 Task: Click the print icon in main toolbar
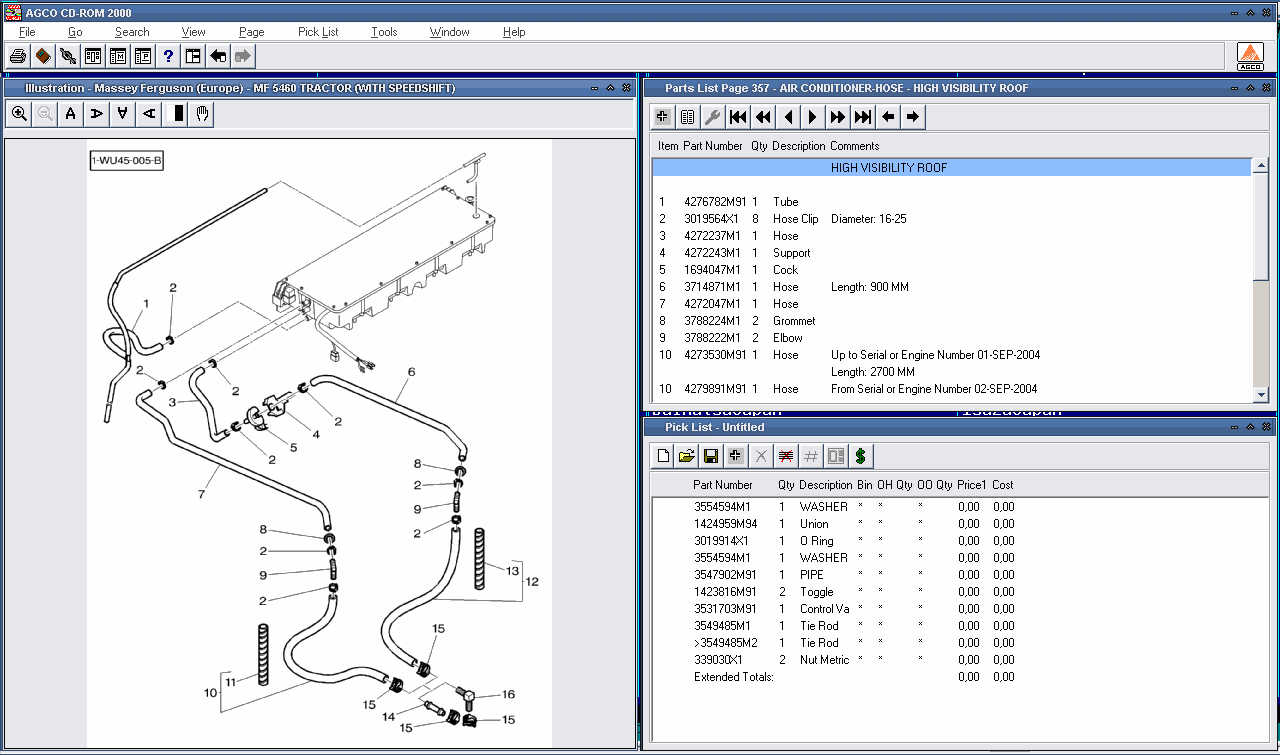coord(18,56)
